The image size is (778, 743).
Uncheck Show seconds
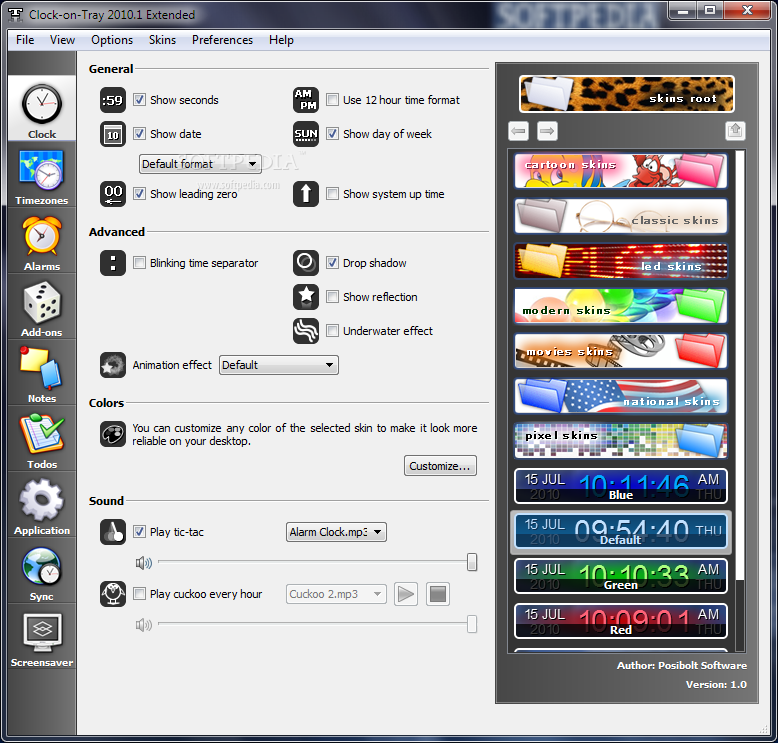click(139, 100)
